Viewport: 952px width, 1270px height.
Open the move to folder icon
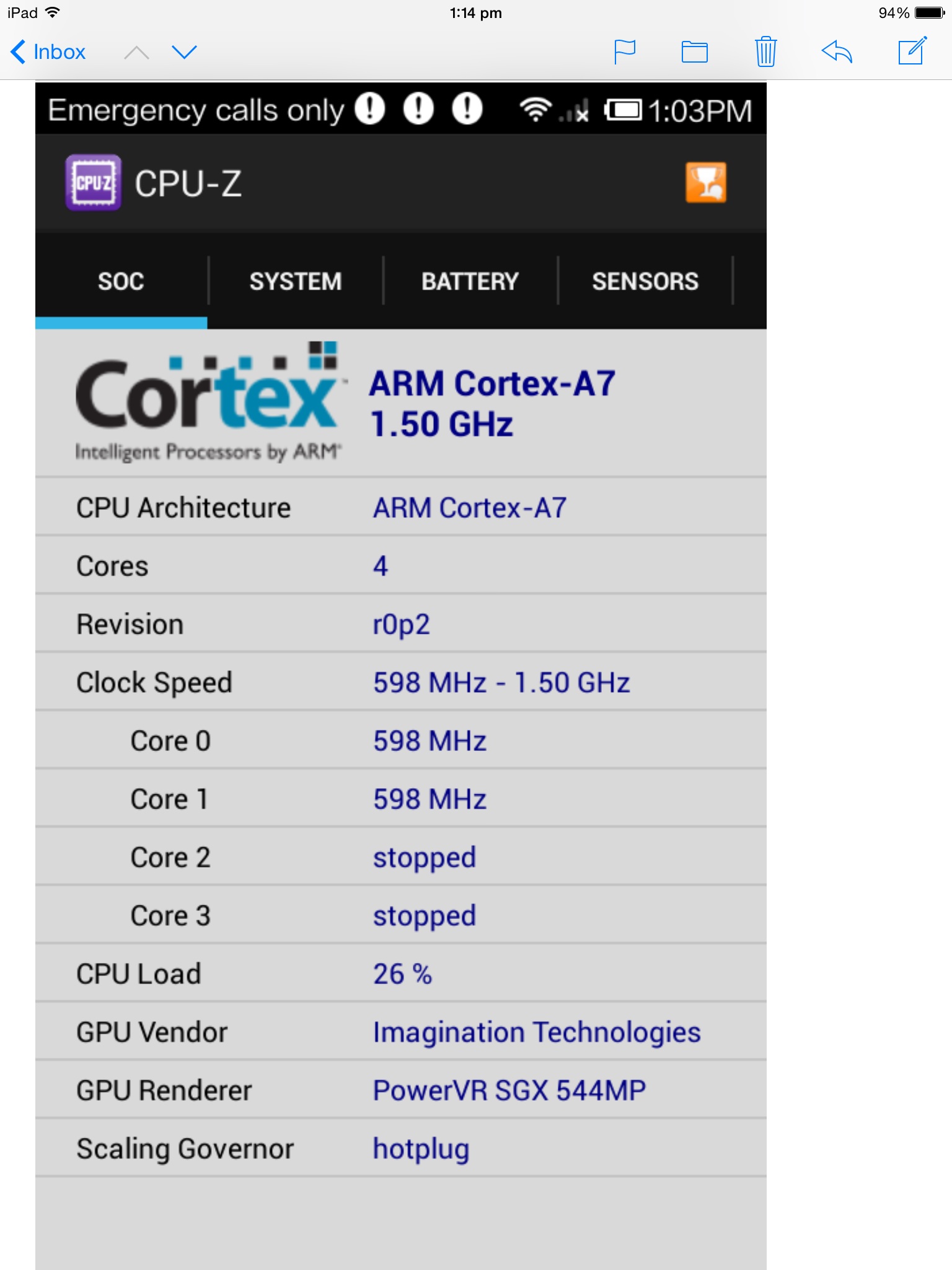(694, 51)
